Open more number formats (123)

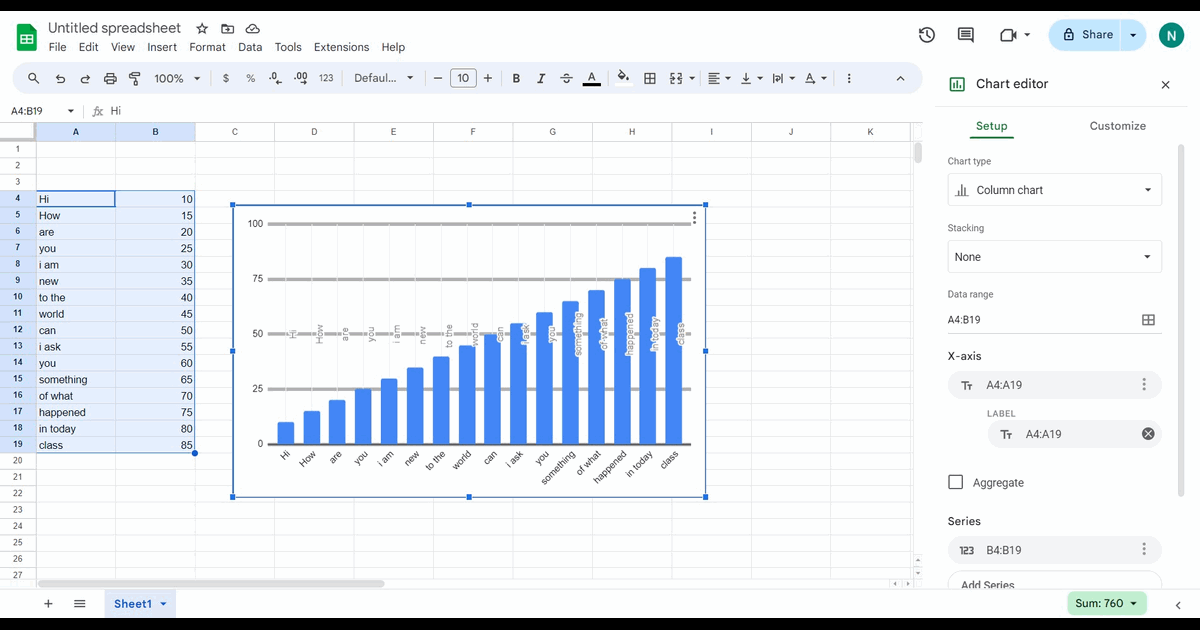pos(326,78)
